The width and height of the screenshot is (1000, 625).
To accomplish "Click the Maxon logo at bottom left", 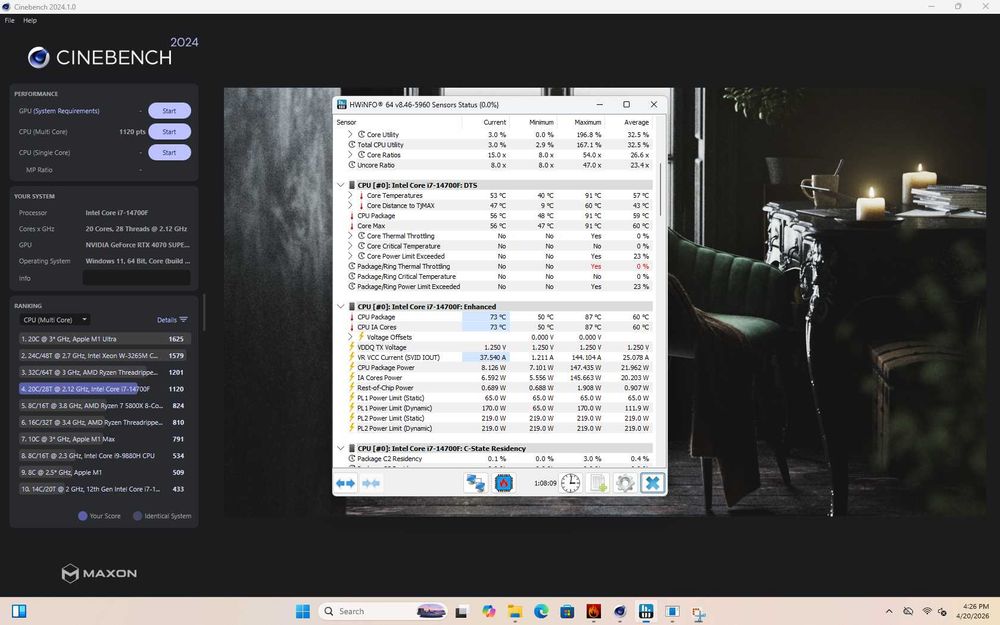I will tap(99, 573).
